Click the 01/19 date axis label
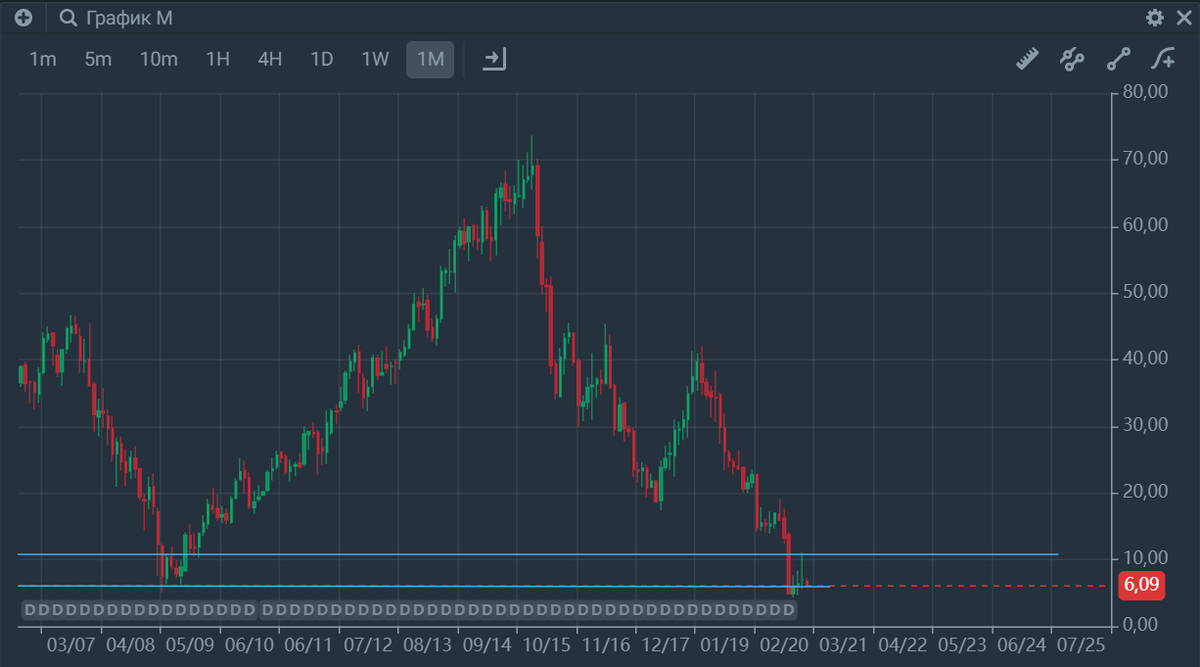Viewport: 1200px width, 667px height. point(725,645)
